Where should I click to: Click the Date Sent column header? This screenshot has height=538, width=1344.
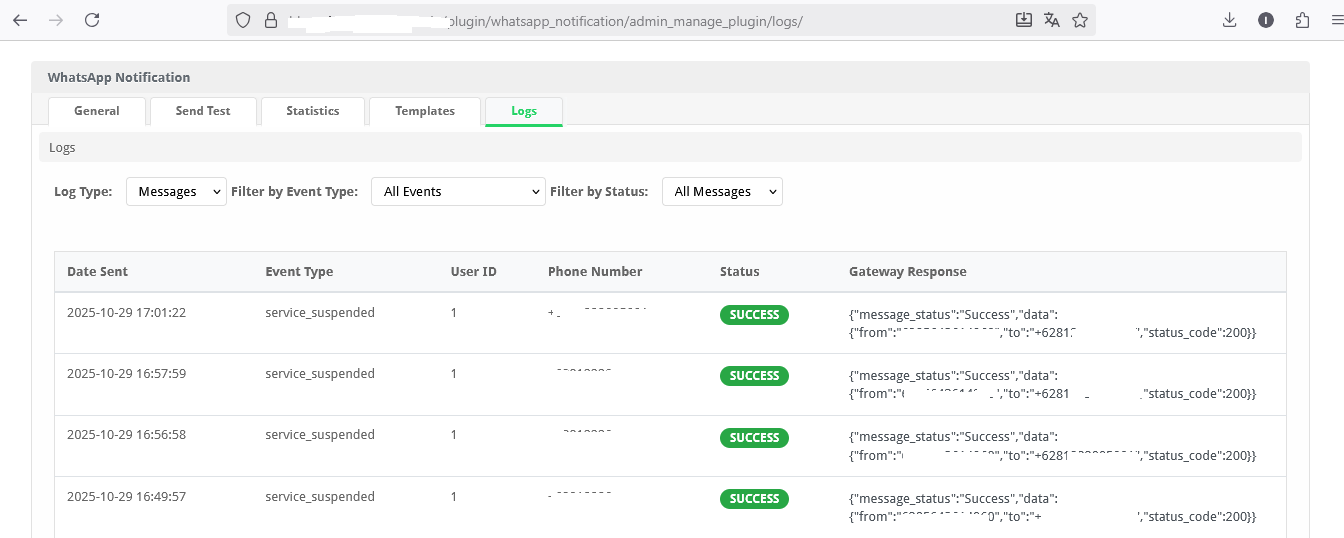coord(97,272)
